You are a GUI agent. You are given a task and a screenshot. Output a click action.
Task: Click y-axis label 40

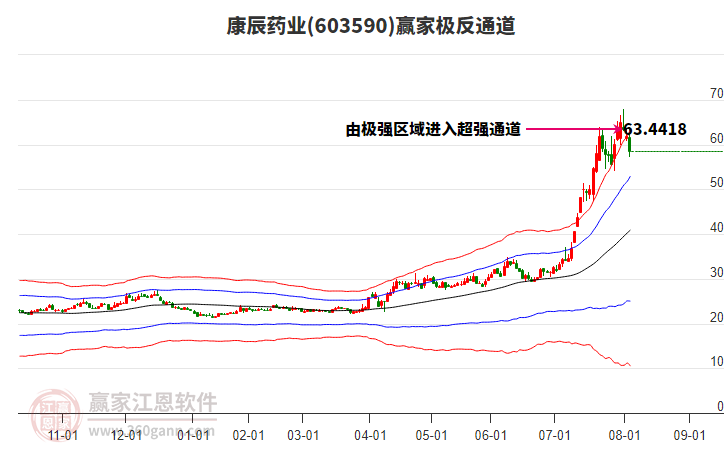pyautogui.click(x=717, y=228)
